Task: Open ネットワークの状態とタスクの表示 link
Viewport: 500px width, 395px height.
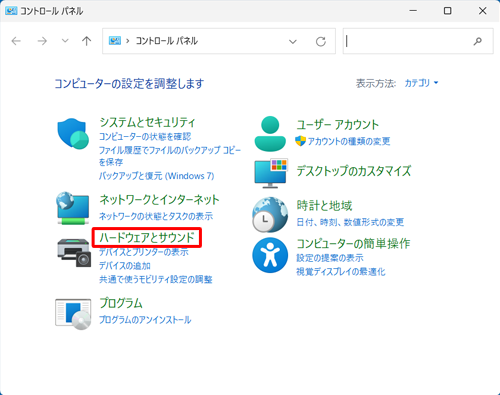Action: coord(156,216)
